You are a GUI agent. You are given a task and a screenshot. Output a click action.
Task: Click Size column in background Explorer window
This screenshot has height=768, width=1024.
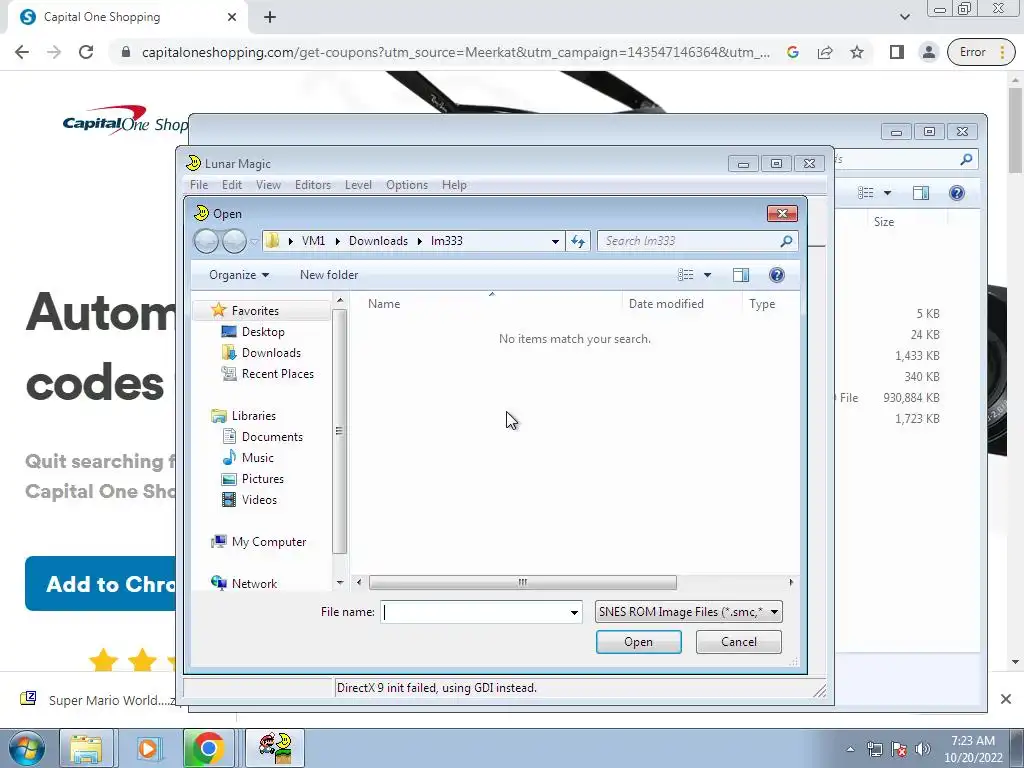pos(884,222)
